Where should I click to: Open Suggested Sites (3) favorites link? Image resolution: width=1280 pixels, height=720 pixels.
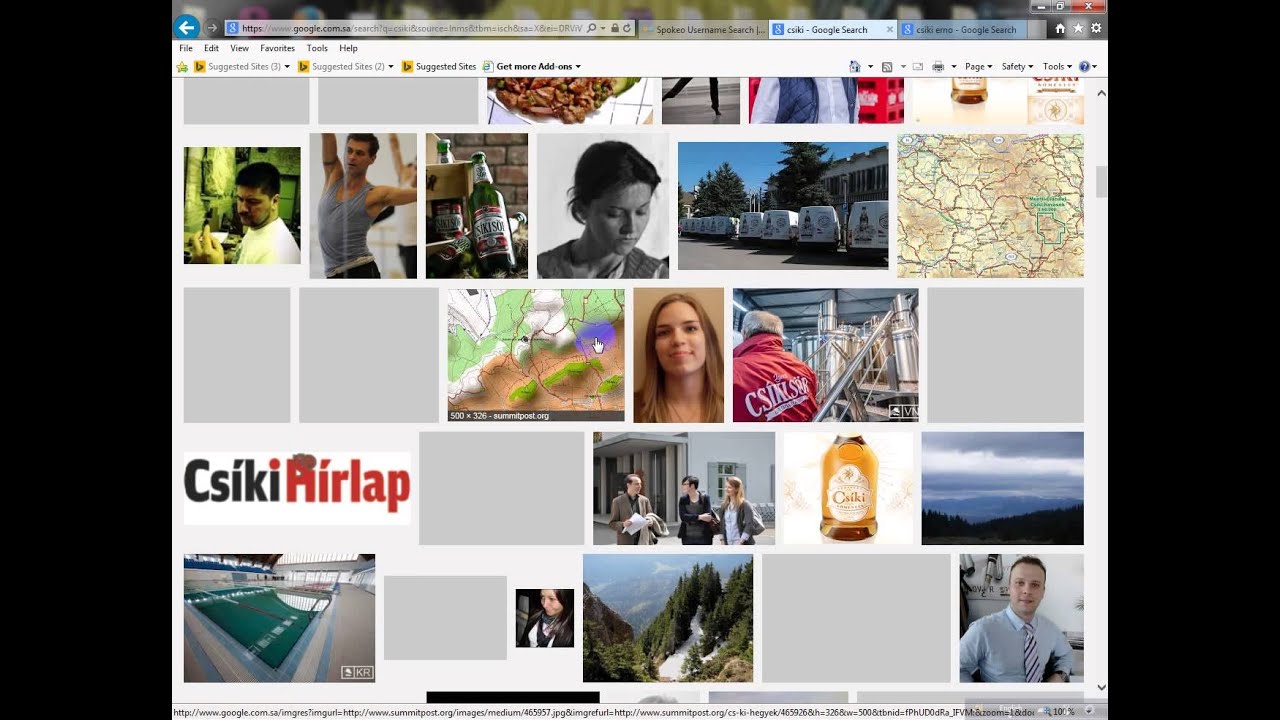[x=237, y=67]
